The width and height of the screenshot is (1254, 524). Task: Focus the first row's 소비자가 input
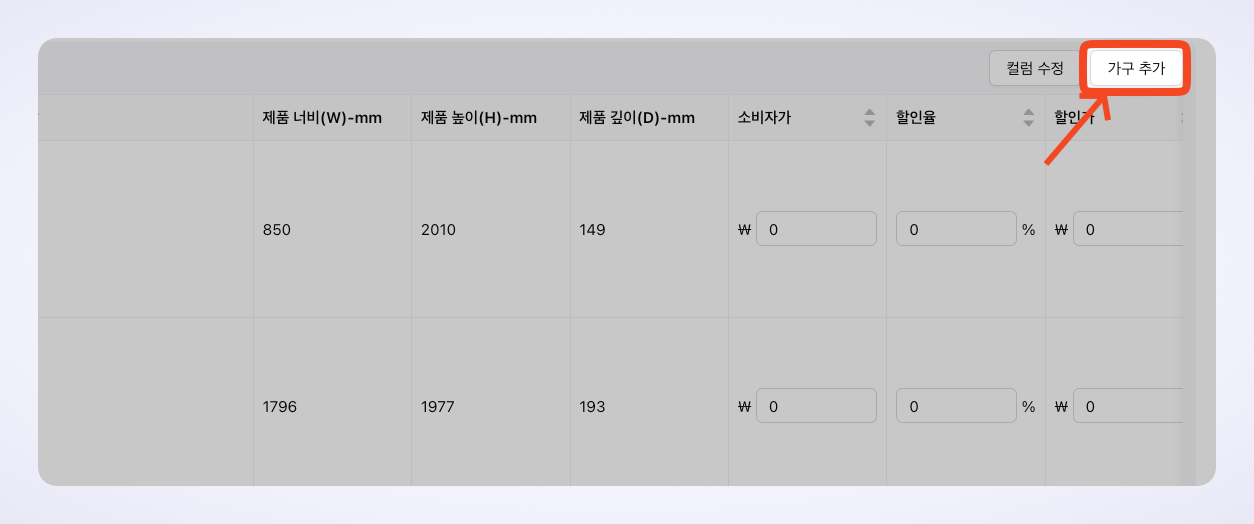816,229
